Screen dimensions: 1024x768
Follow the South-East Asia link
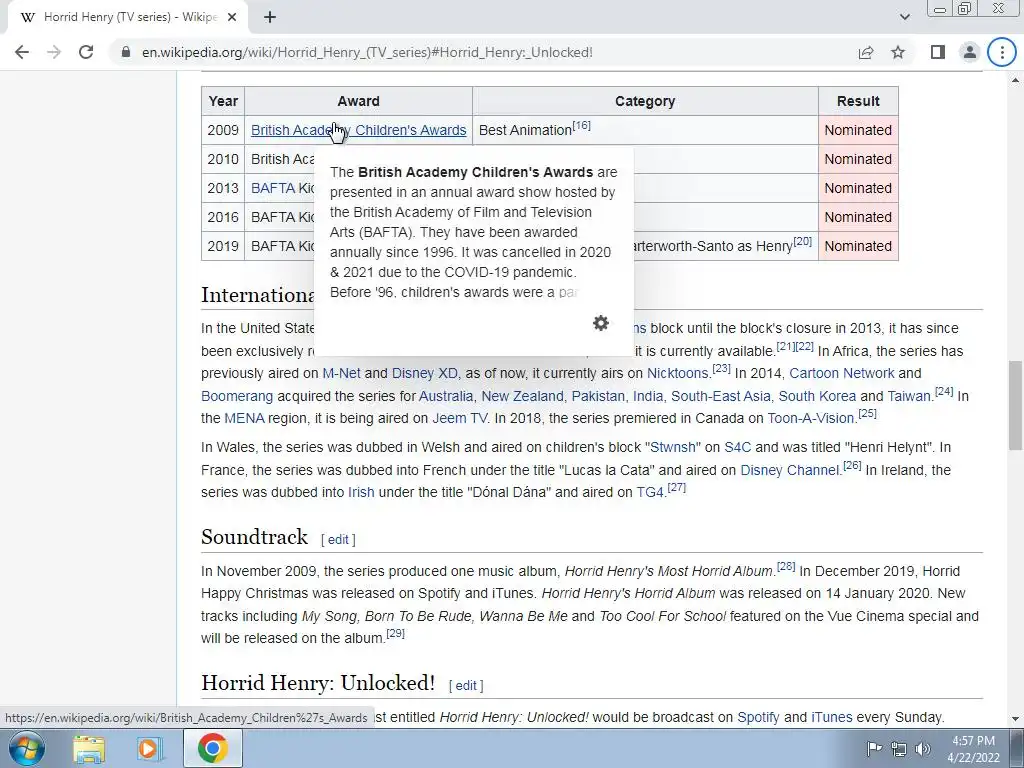pos(720,396)
